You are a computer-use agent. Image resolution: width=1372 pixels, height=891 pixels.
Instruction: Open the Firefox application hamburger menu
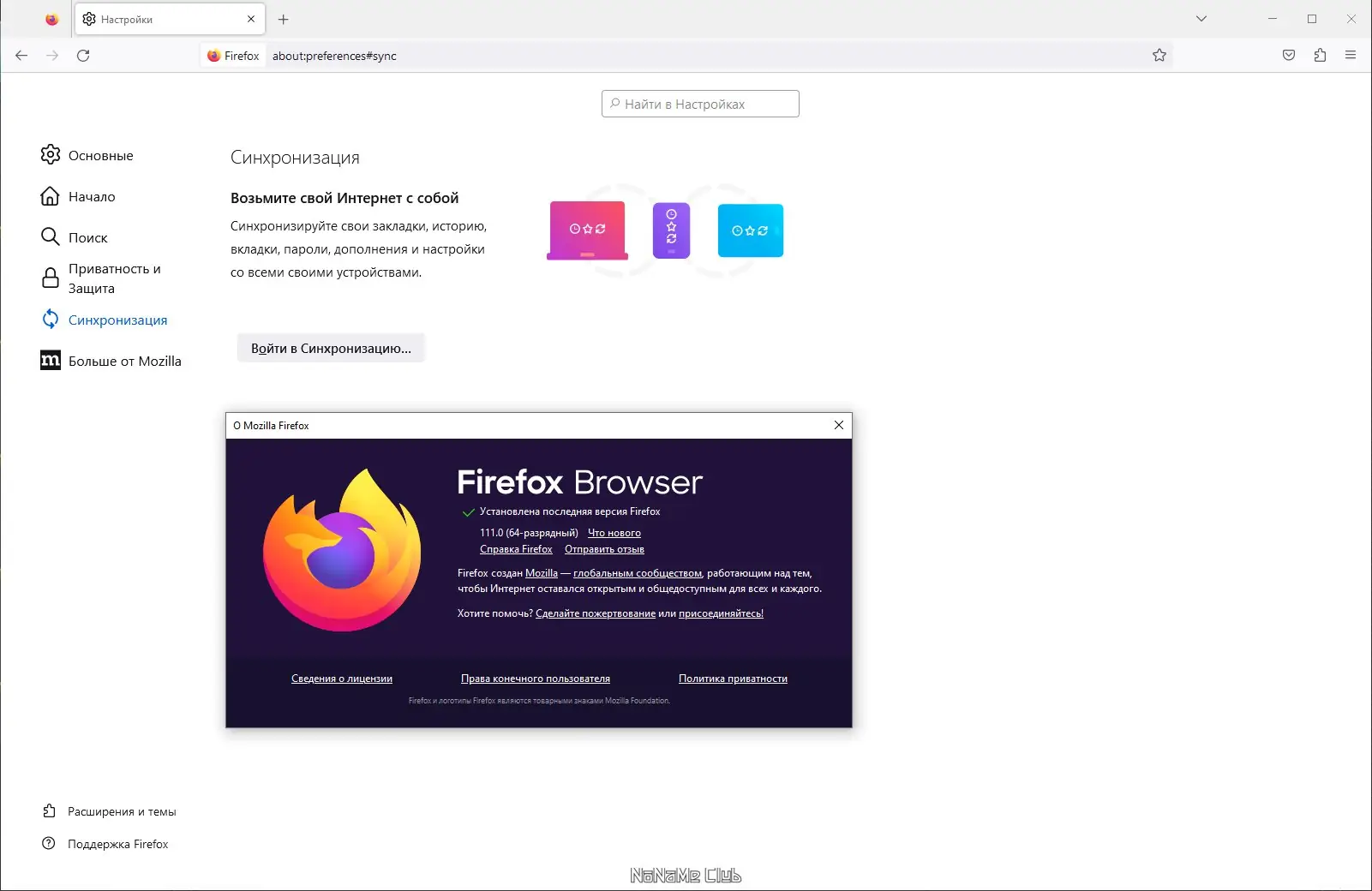[1351, 56]
